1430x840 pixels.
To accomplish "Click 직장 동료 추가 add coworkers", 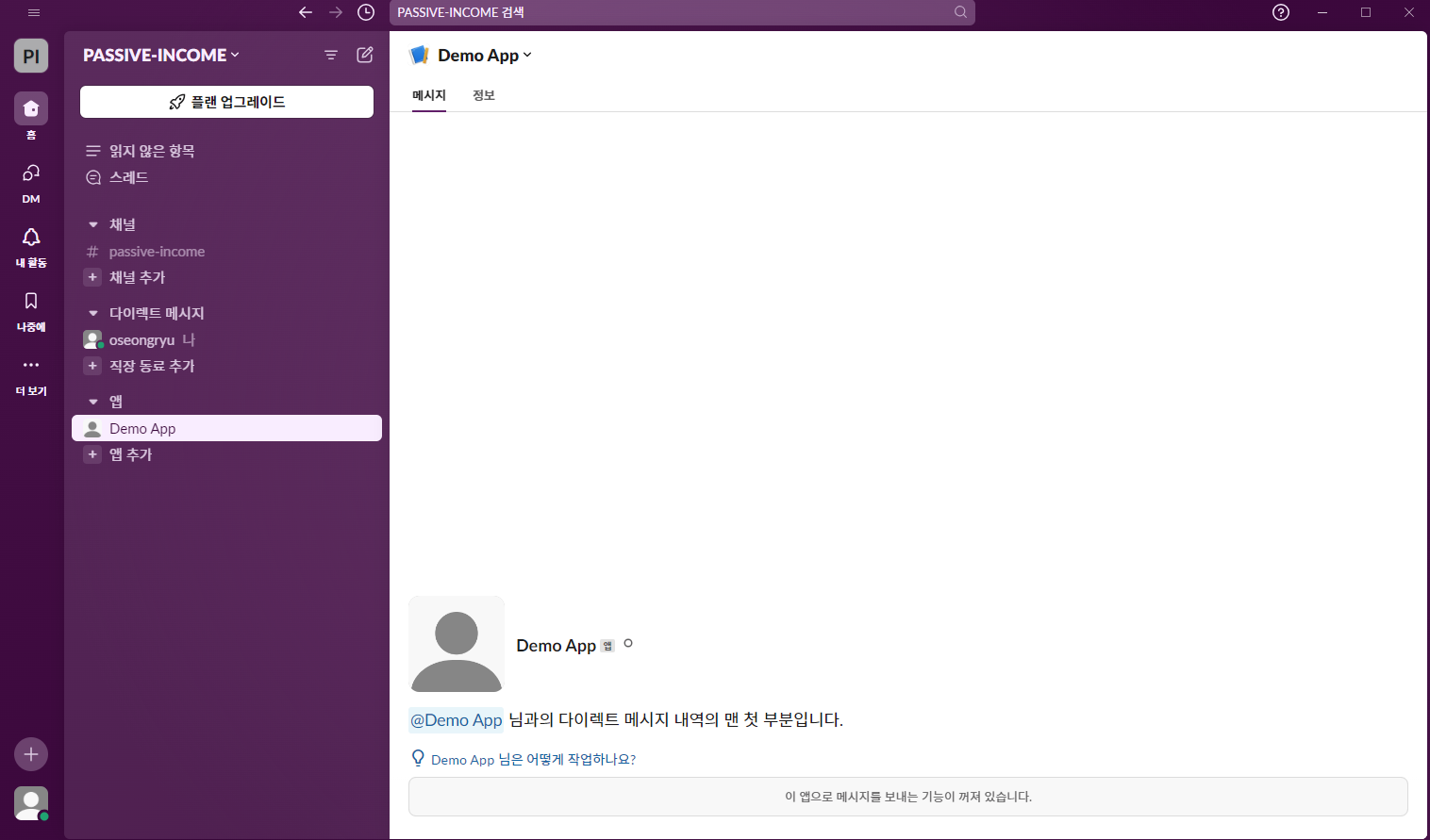I will 226,366.
